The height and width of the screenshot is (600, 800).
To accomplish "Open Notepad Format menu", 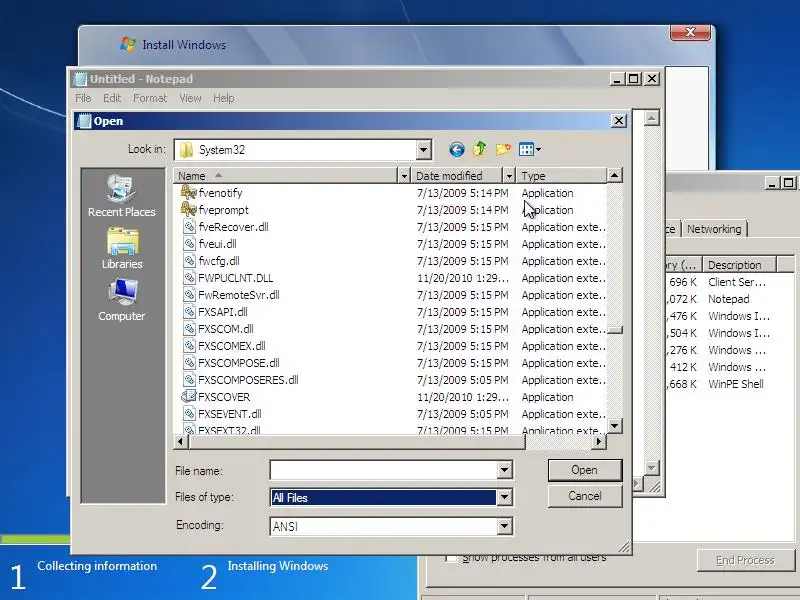I will (150, 98).
